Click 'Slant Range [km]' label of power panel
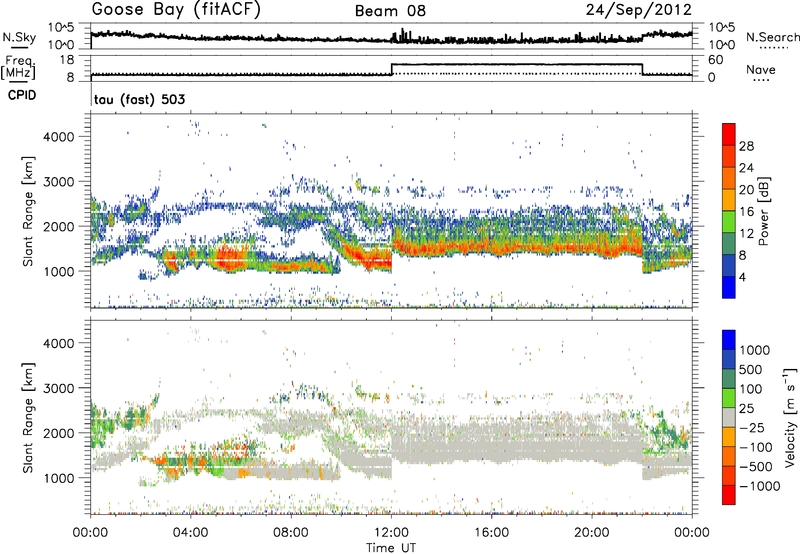Image resolution: width=800 pixels, height=554 pixels. click(28, 211)
